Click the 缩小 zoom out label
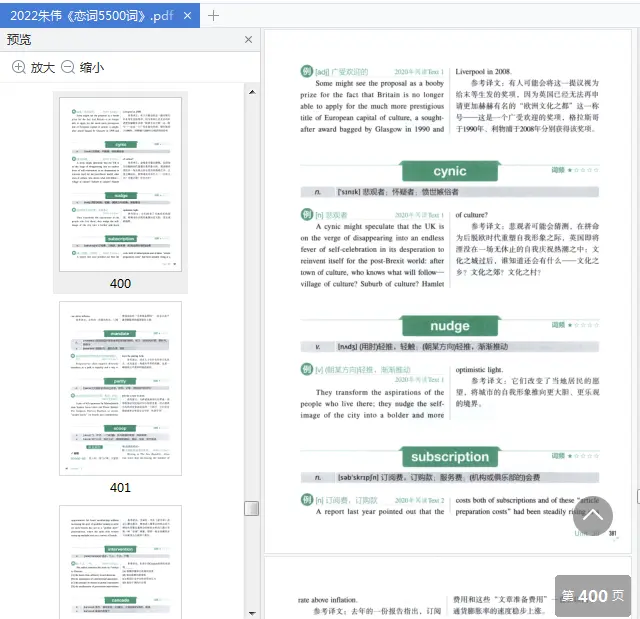The height and width of the screenshot is (619, 640). click(x=92, y=67)
